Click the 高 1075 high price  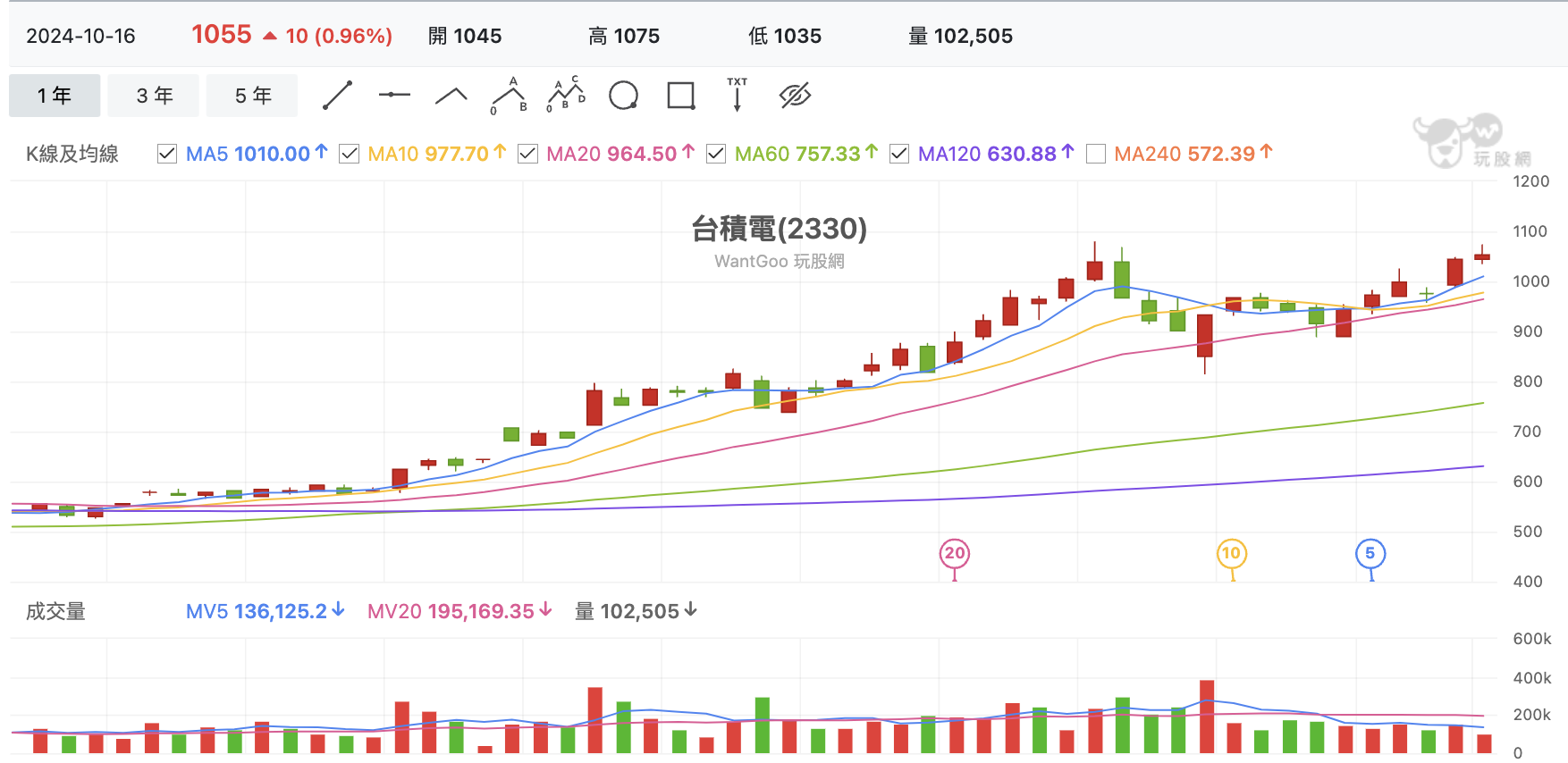[x=624, y=36]
